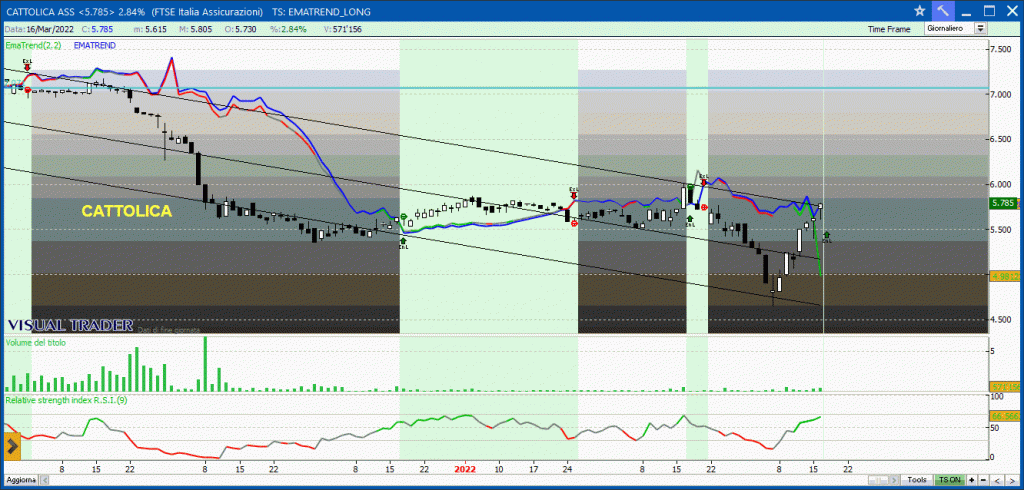1024x490 pixels.
Task: Click the Relative strength index R.S.I.(9) label
Action: [x=66, y=400]
